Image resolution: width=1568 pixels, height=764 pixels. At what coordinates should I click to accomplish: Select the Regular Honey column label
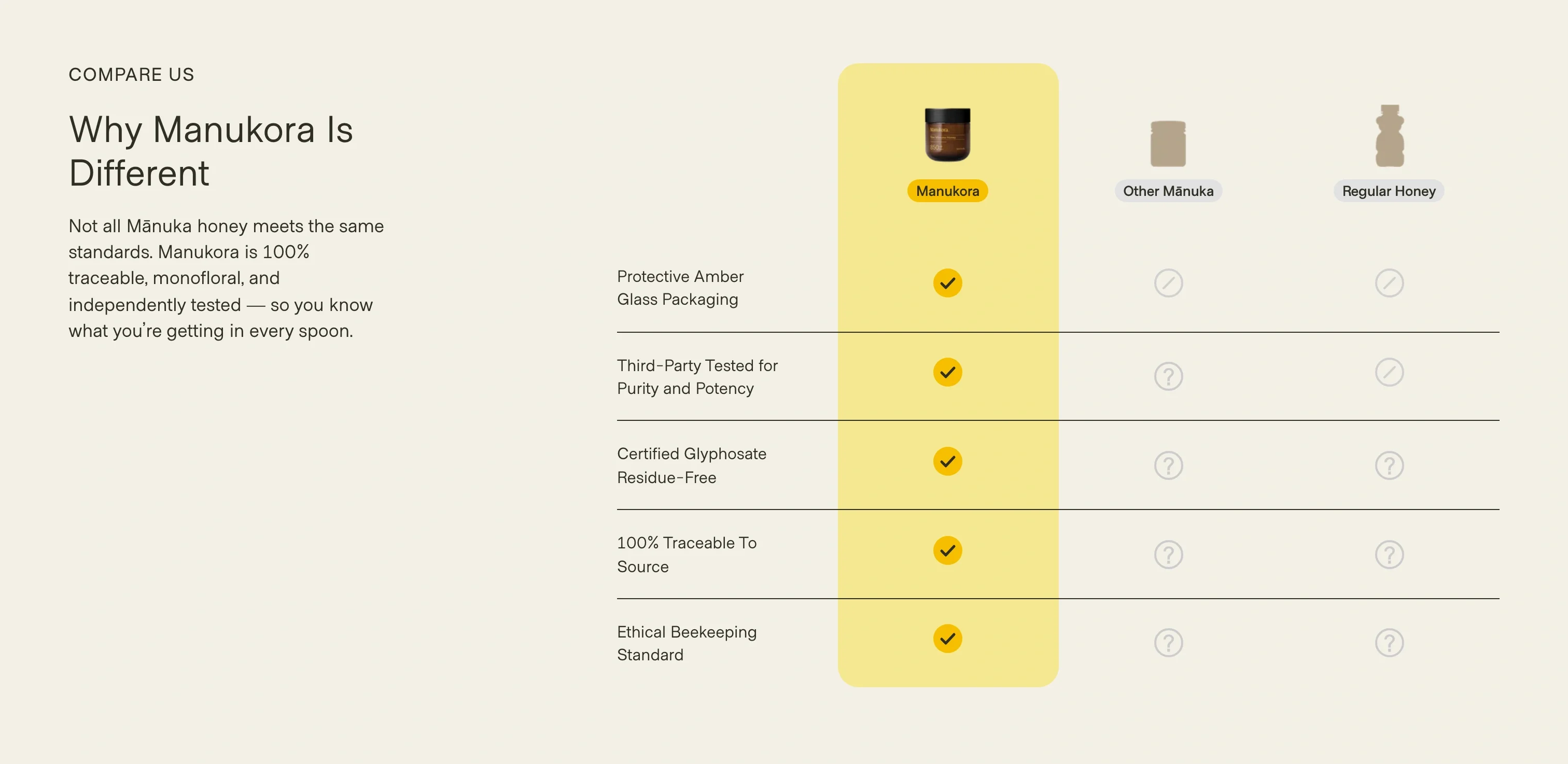coord(1389,191)
